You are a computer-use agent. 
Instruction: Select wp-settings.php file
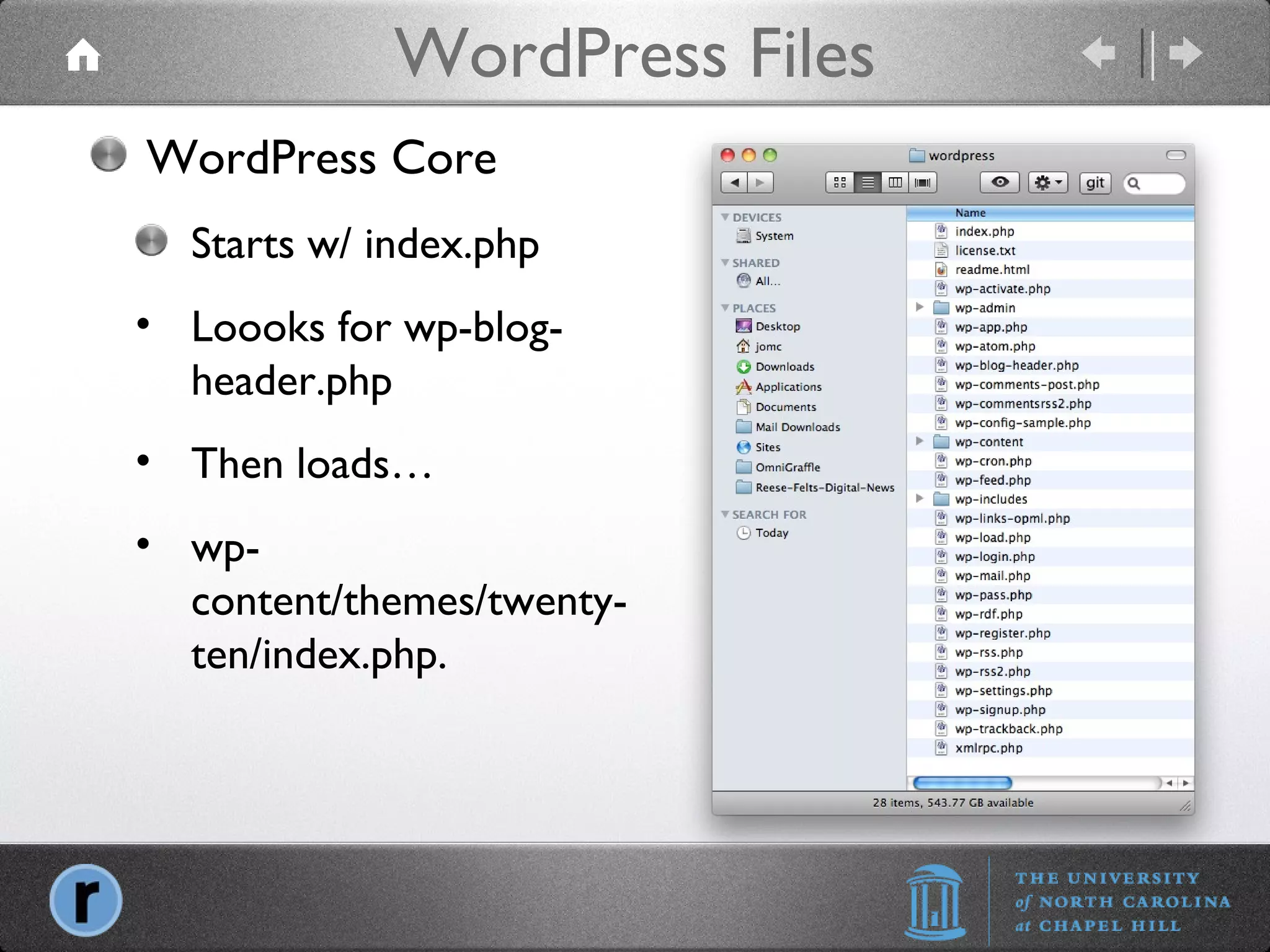click(1050, 690)
